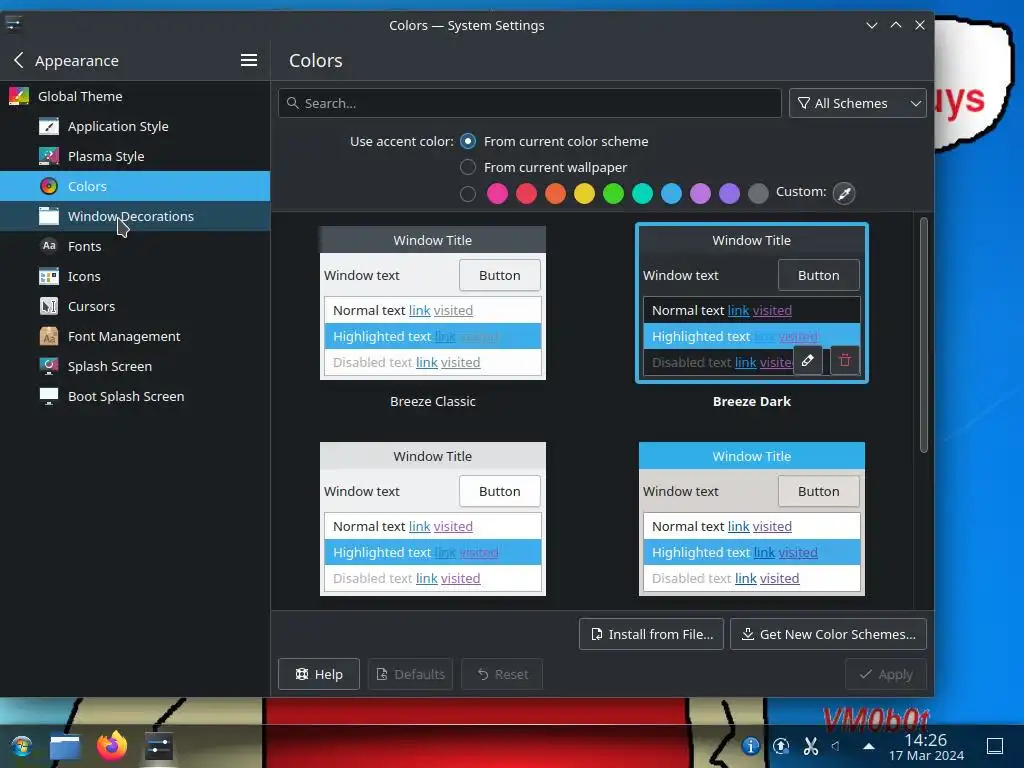This screenshot has height=768, width=1024.
Task: Click the Cursors sidebar item's icon
Action: [49, 306]
